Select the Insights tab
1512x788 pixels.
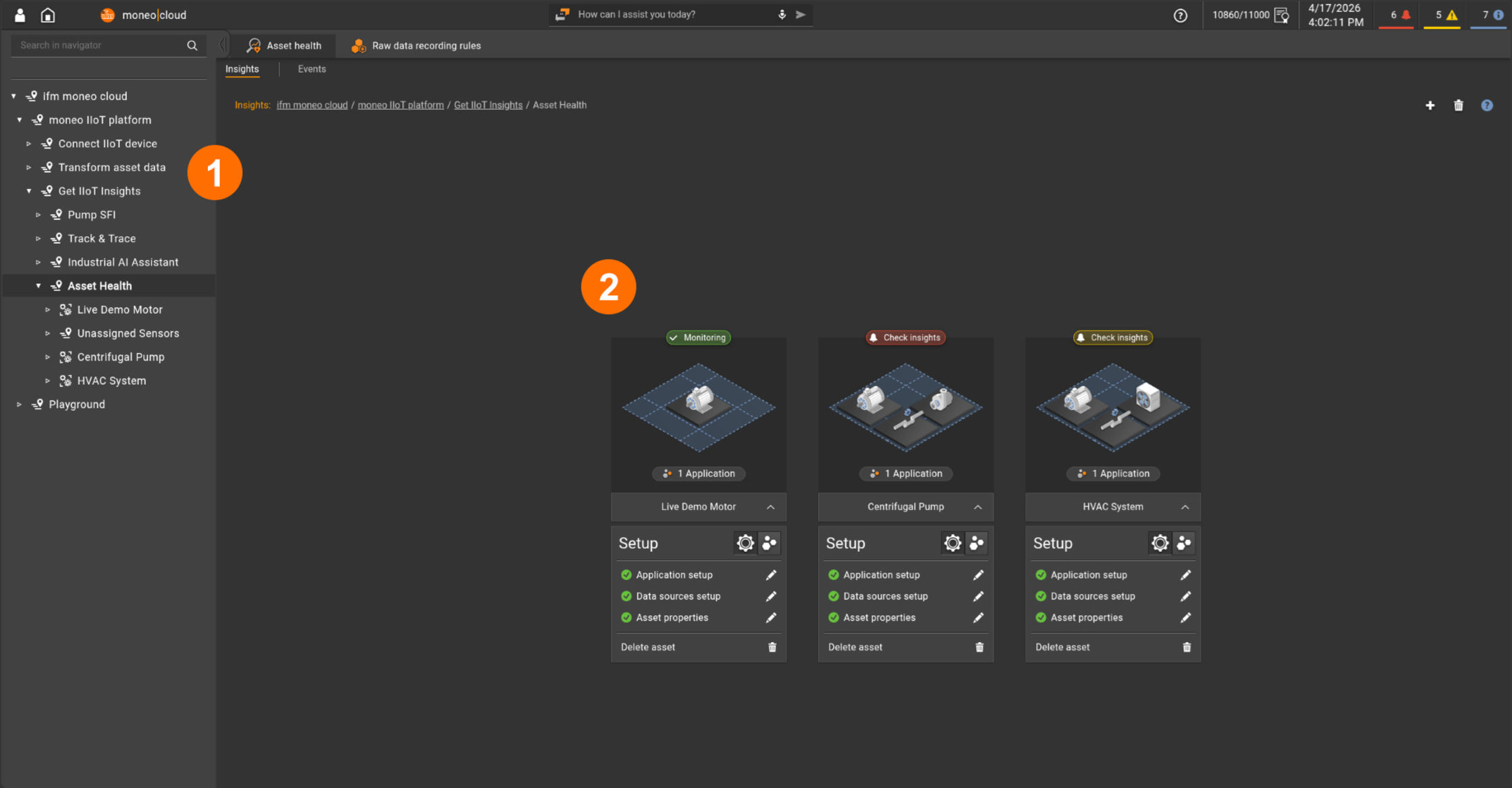tap(242, 69)
